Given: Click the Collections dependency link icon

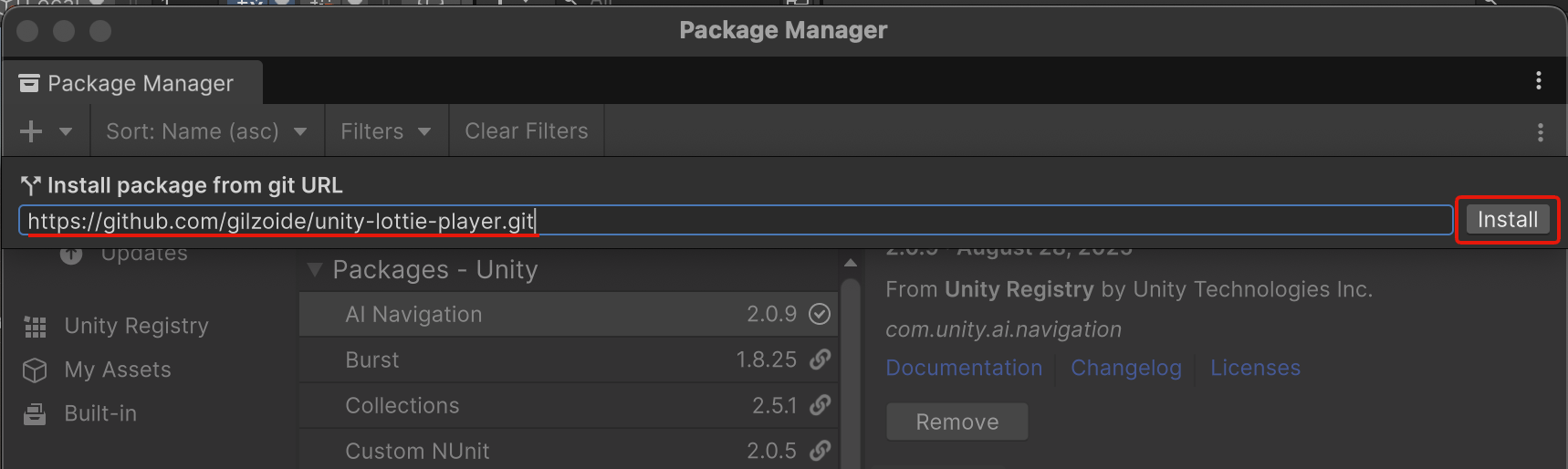Looking at the screenshot, I should click(x=820, y=405).
